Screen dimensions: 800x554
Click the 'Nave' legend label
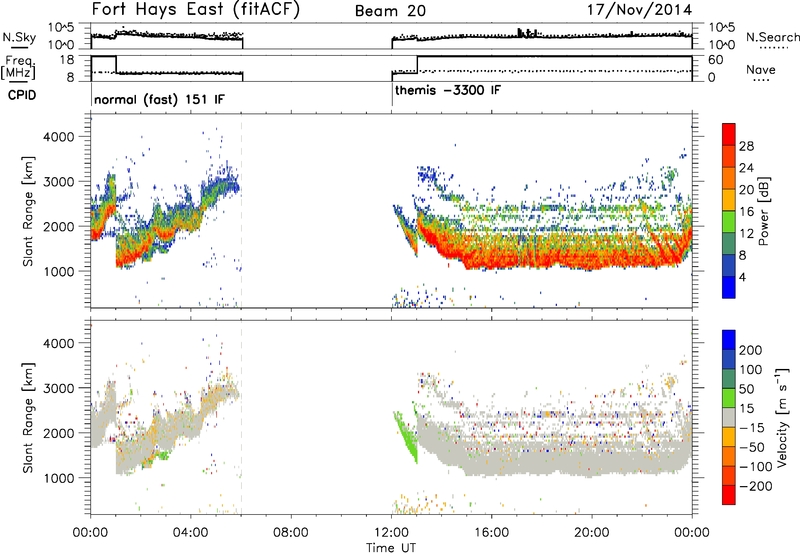coord(761,69)
